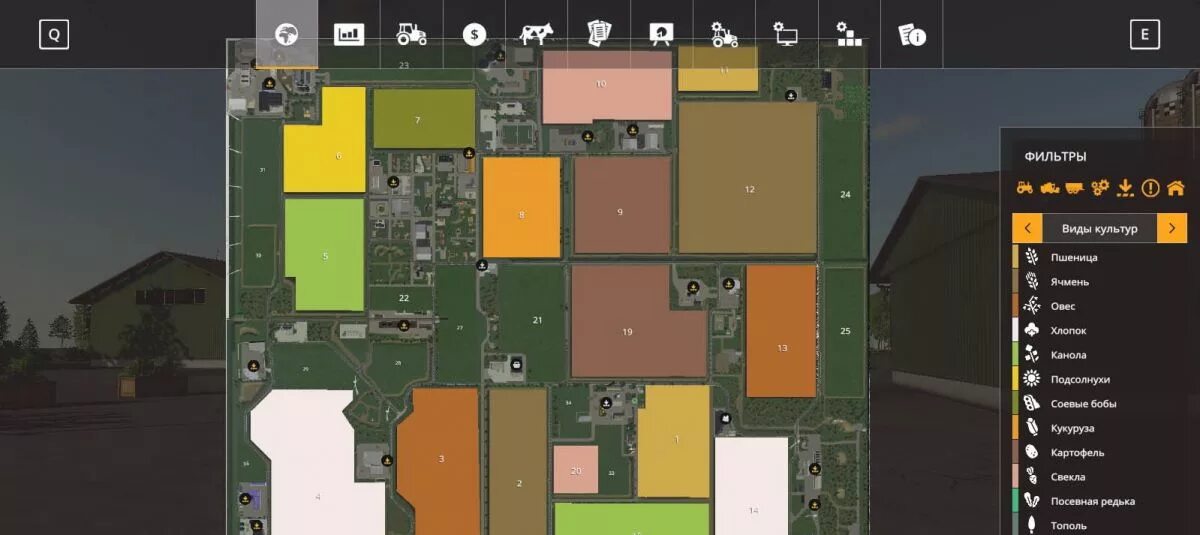Click the E next page button

tap(1145, 34)
